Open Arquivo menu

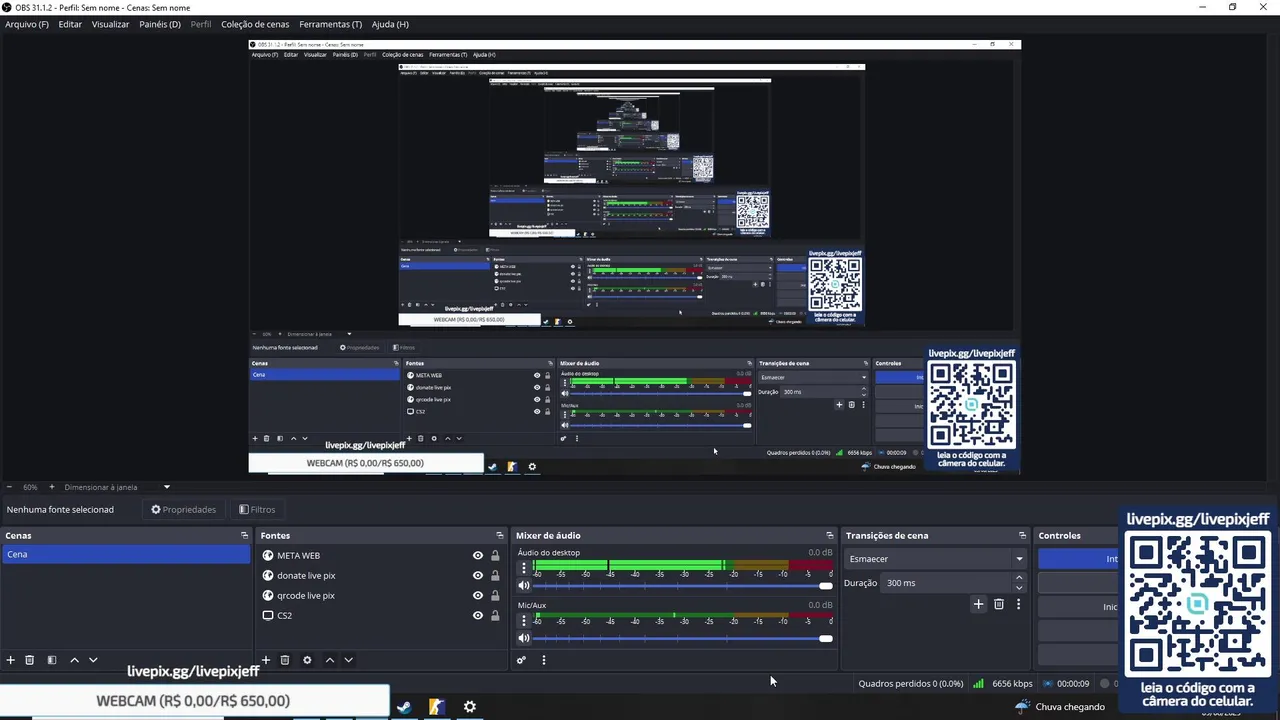pos(27,24)
